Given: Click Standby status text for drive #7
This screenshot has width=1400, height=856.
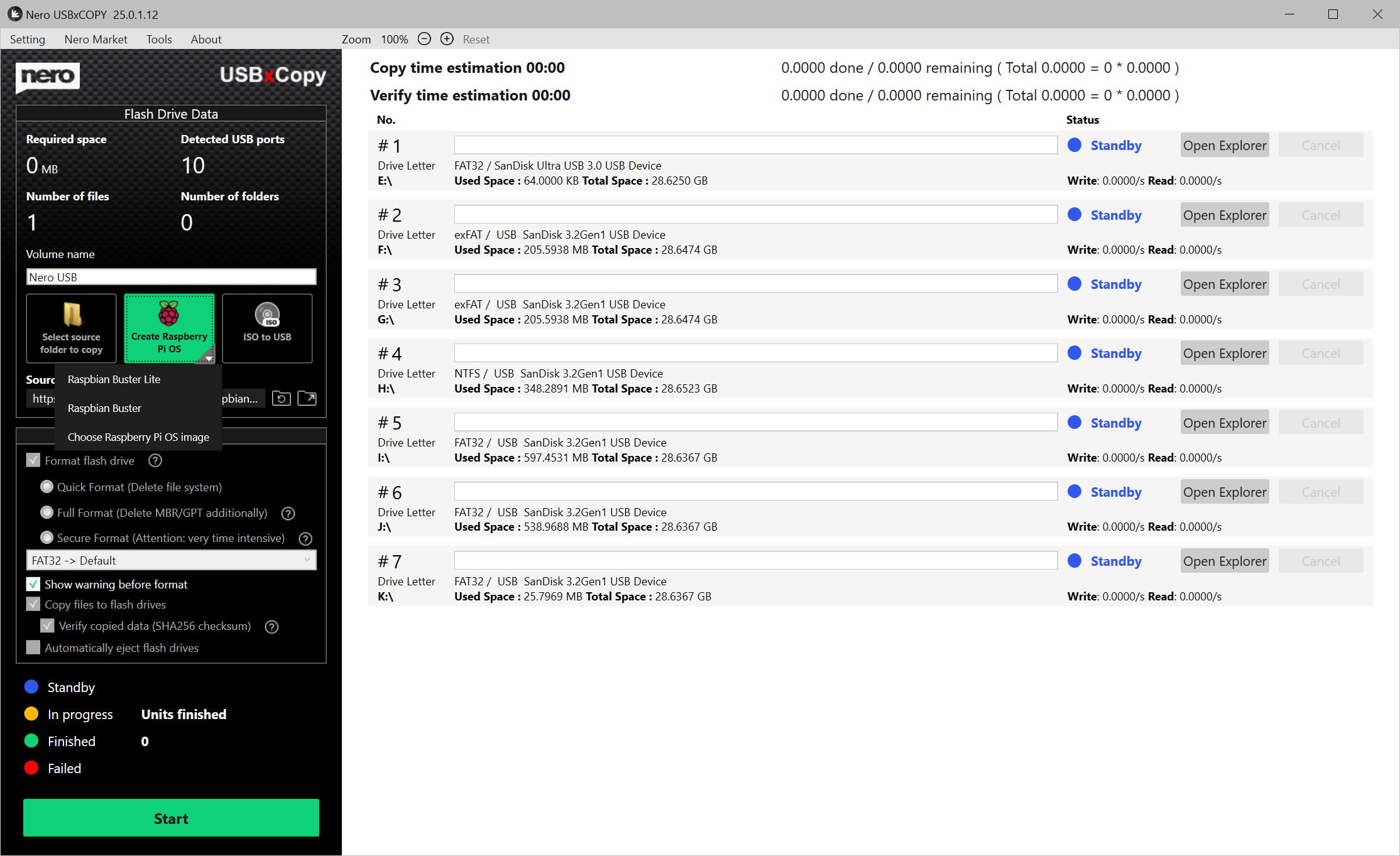Looking at the screenshot, I should click(x=1116, y=561).
